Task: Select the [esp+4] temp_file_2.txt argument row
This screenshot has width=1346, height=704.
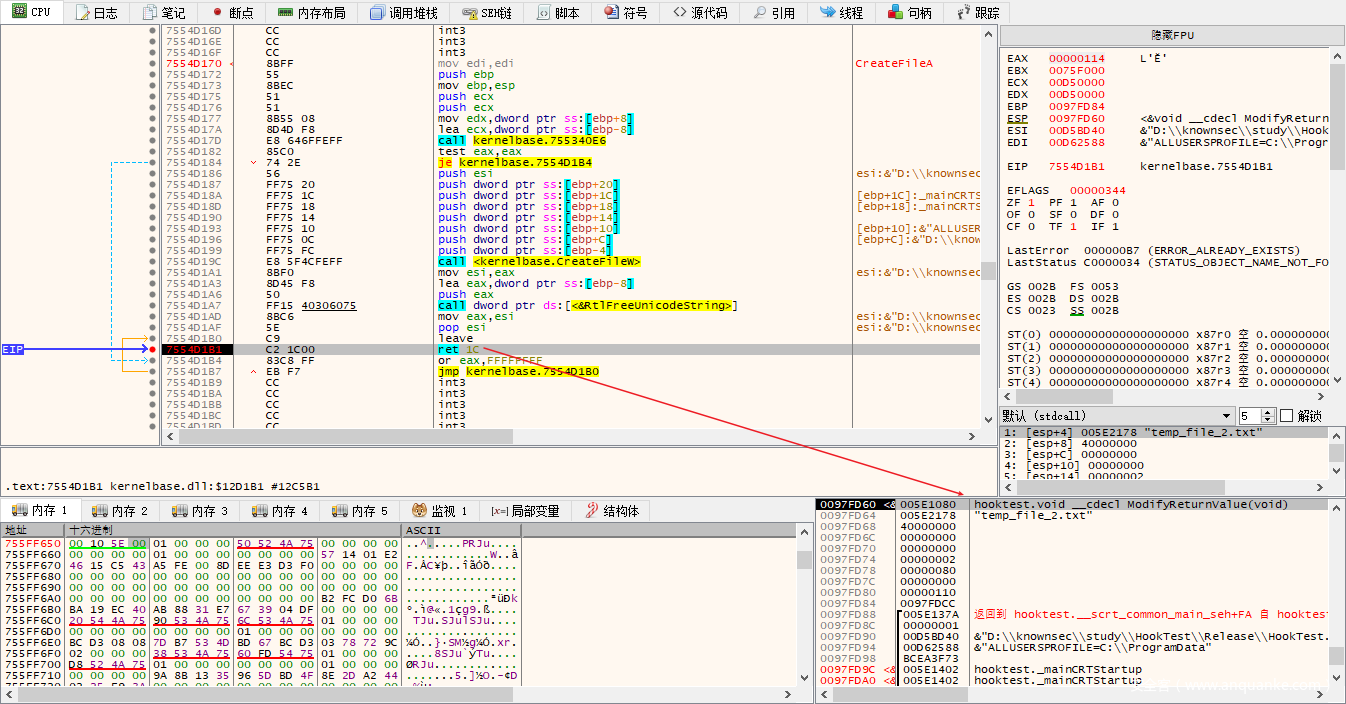Action: [1130, 432]
